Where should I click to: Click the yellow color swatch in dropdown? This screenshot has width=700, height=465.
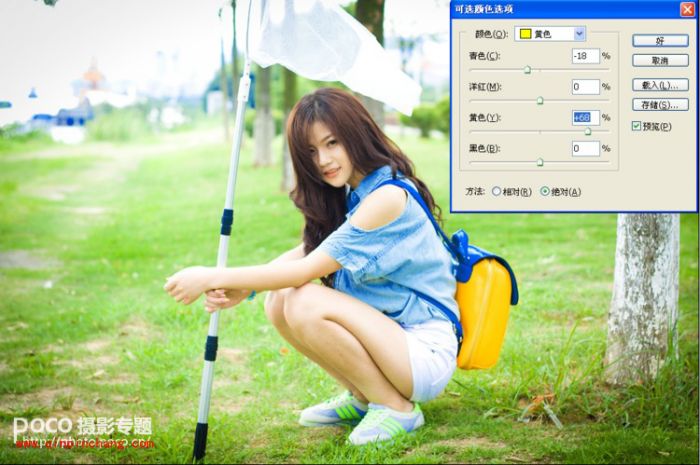pos(525,34)
